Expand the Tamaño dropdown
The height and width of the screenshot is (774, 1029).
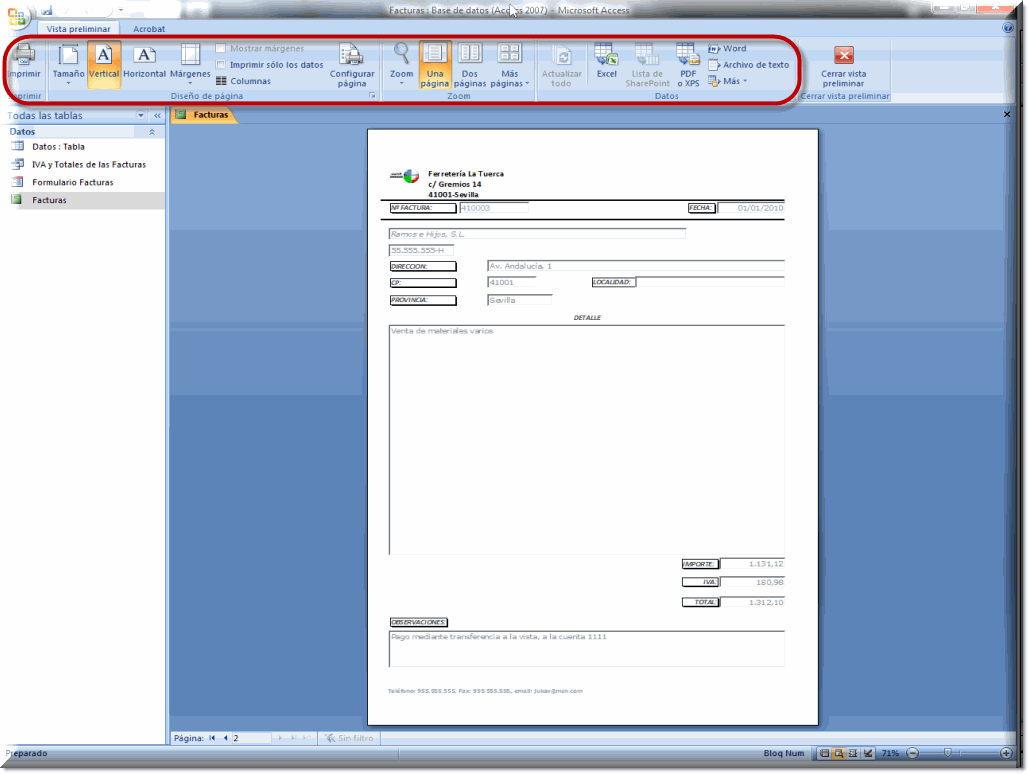(68, 66)
